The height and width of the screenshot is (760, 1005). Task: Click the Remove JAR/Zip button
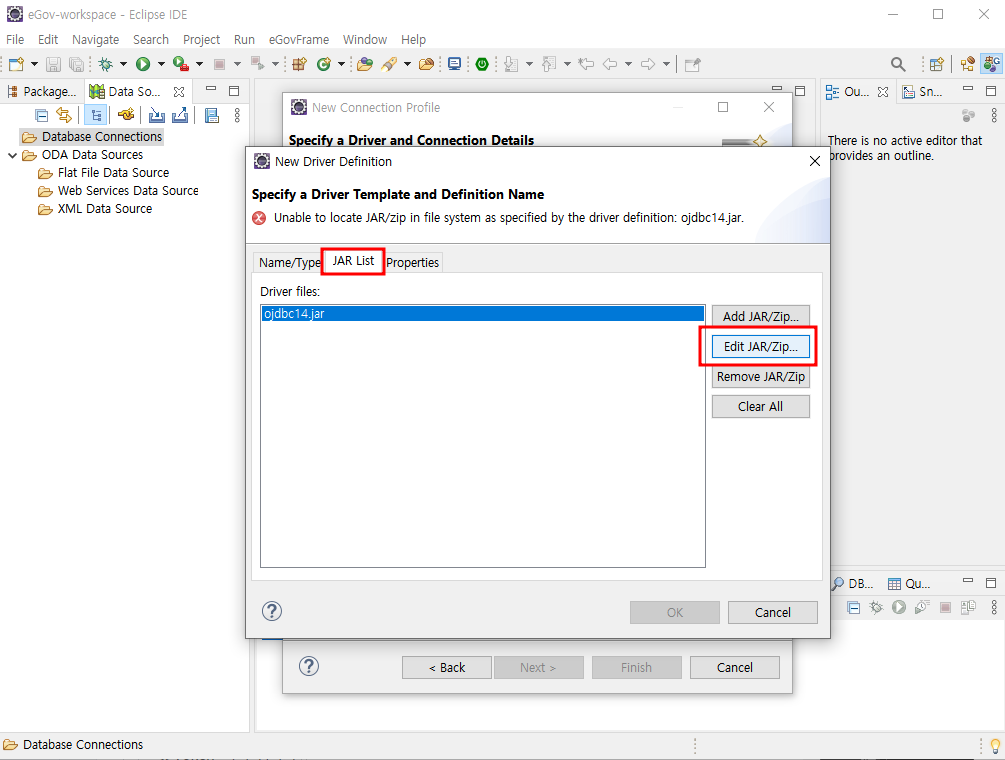(x=761, y=377)
